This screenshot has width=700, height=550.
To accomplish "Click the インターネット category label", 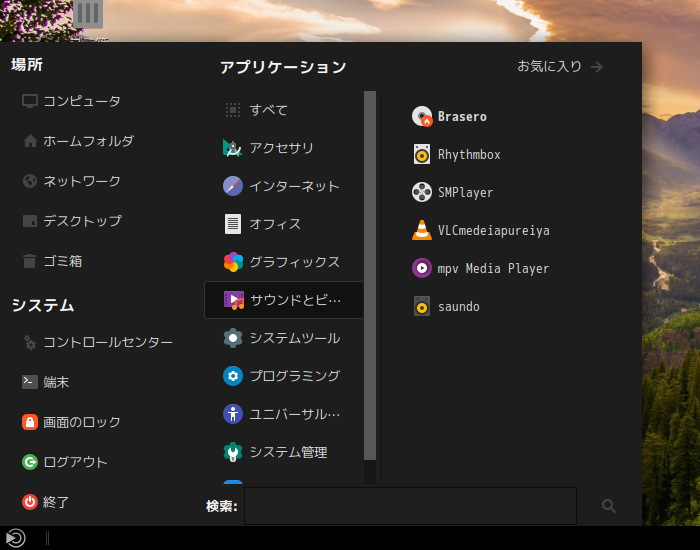I will pyautogui.click(x=294, y=186).
